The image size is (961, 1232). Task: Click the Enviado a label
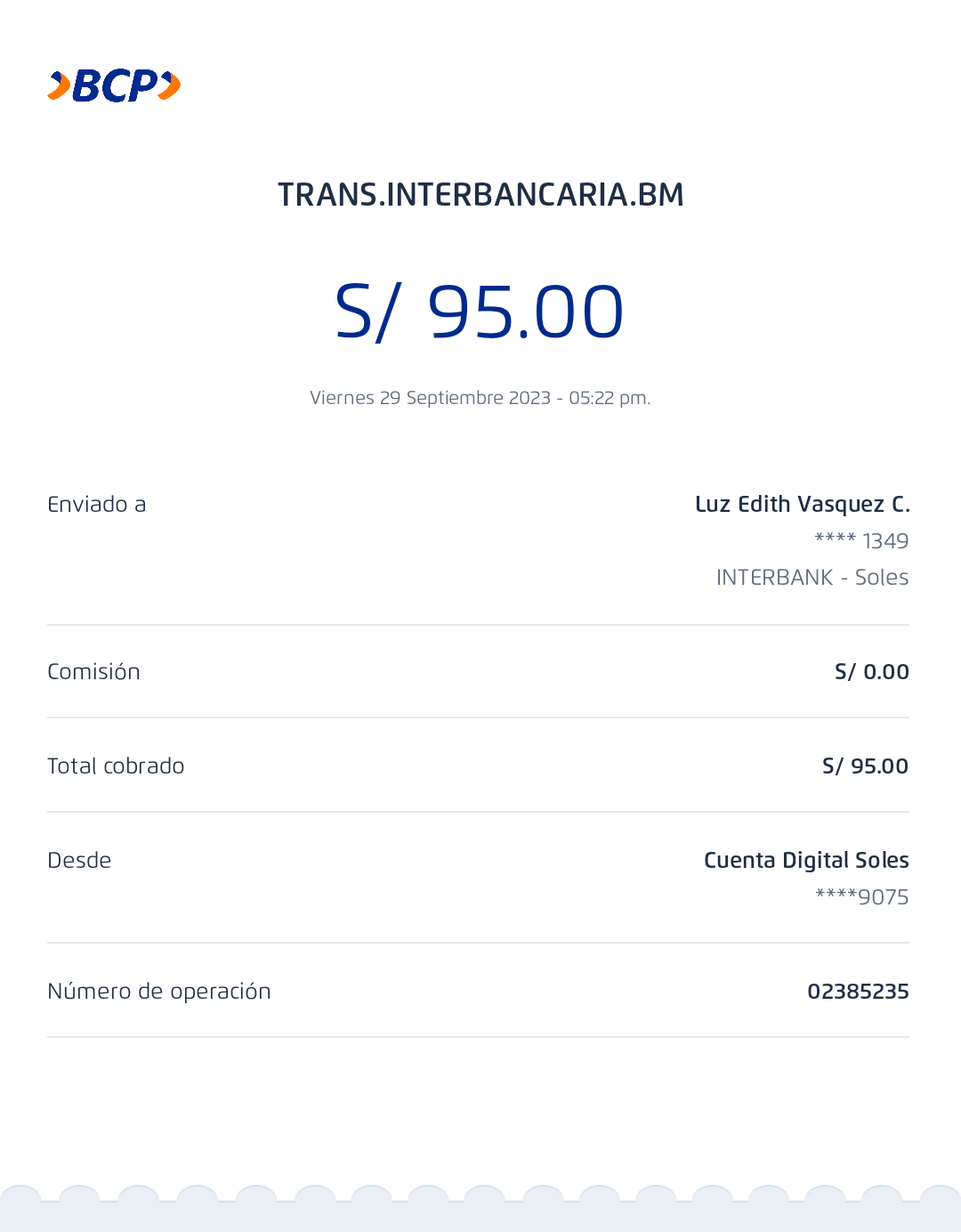96,505
